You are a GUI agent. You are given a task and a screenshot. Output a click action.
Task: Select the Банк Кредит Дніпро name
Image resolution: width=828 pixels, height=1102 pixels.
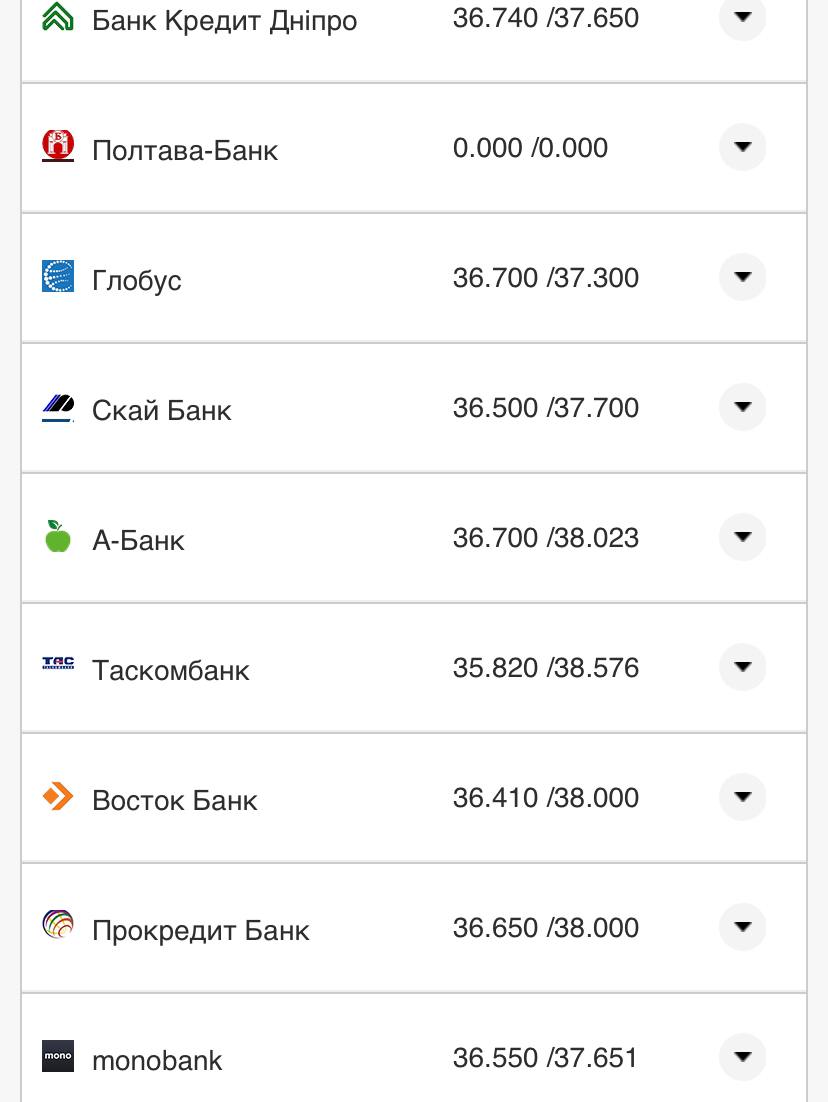(224, 20)
